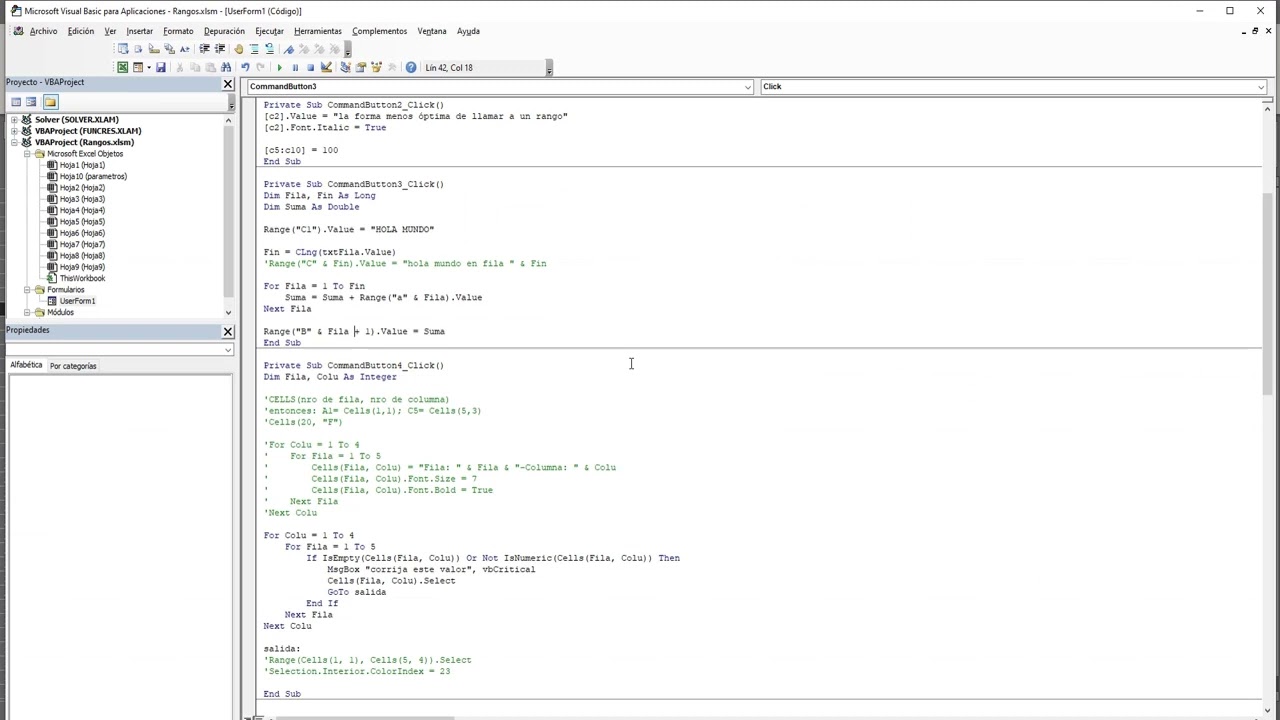Screen dimensions: 1280x720
Task: Click the Parameter Info icon
Action: tap(169, 49)
